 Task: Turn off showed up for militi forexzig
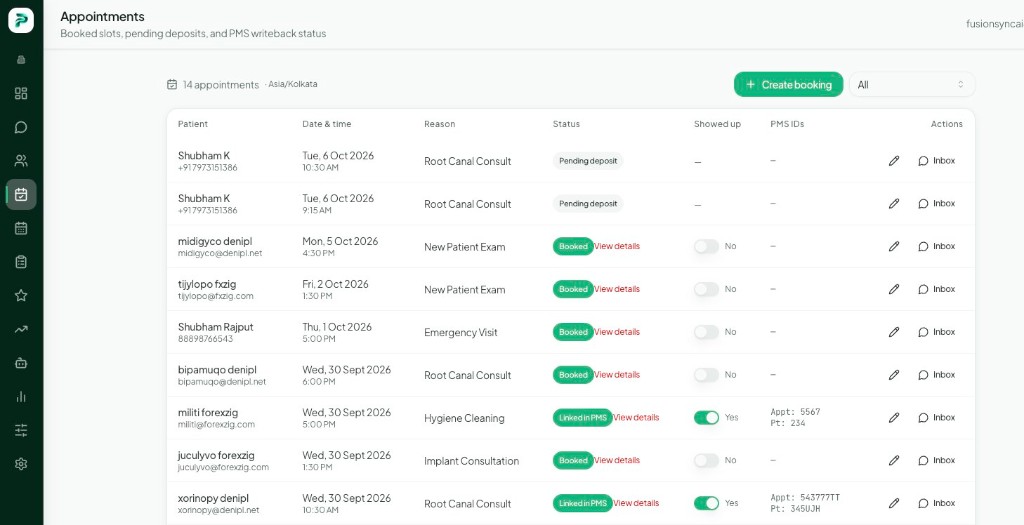706,417
